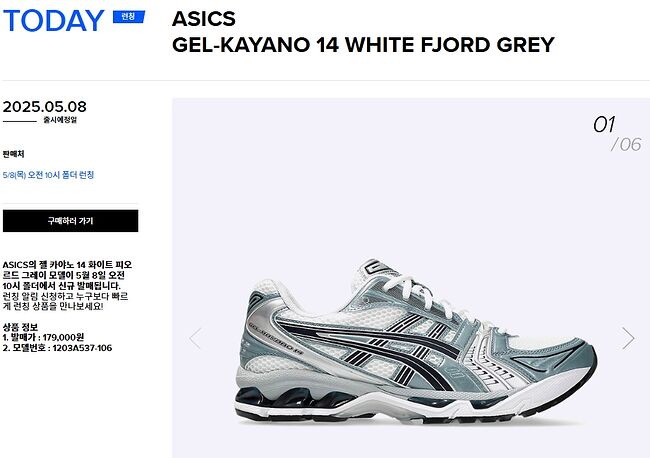The image size is (650, 458).
Task: Click the Gel-Kayano 14 sneaker image
Action: click(416, 342)
